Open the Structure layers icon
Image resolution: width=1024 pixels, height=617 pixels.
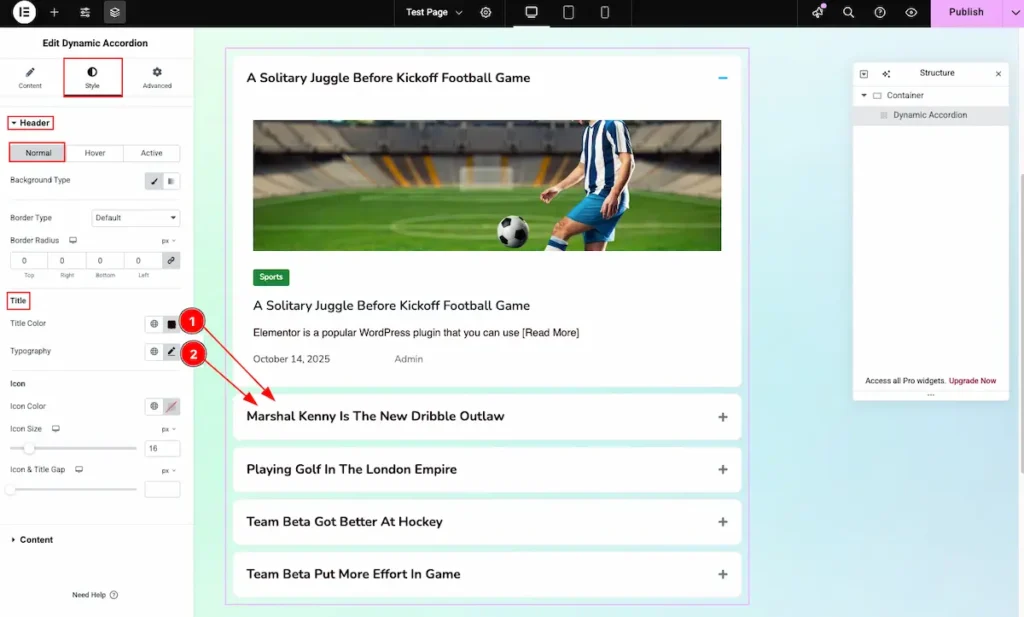(x=115, y=13)
